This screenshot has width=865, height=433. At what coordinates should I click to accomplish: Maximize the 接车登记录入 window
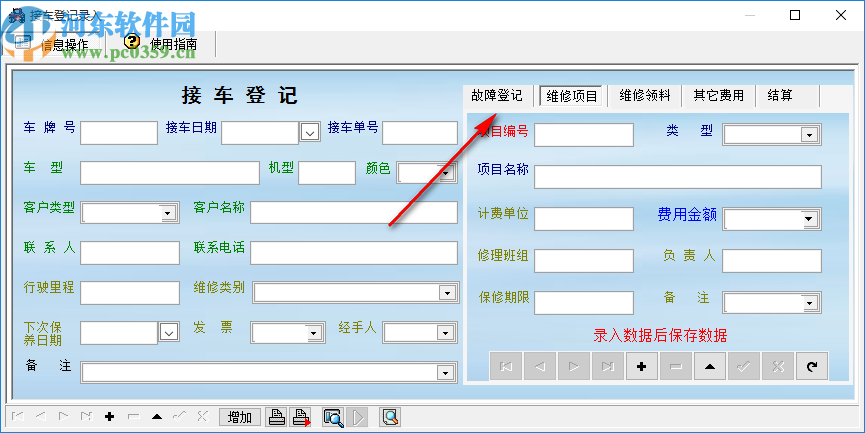point(795,15)
